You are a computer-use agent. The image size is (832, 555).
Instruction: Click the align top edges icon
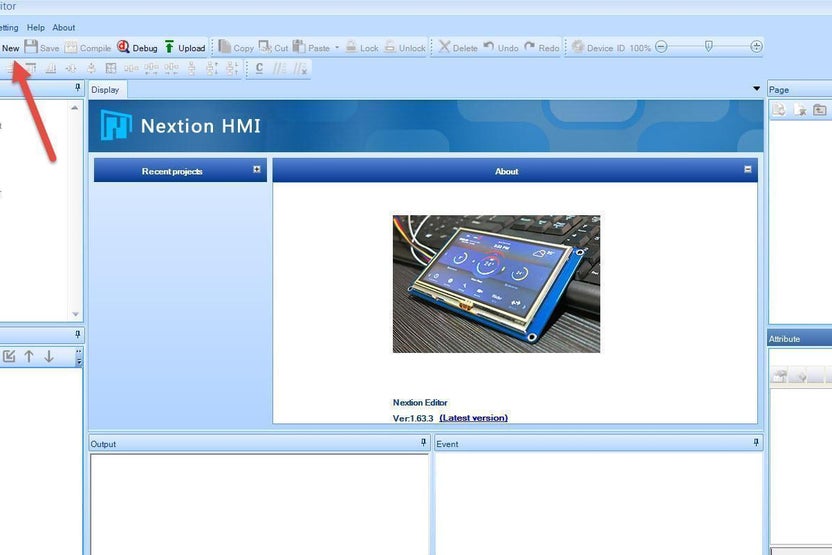[31, 68]
